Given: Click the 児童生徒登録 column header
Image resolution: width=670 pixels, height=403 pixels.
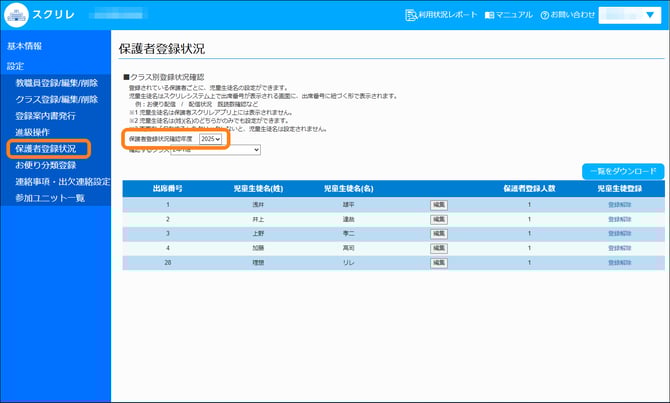Looking at the screenshot, I should tap(620, 188).
